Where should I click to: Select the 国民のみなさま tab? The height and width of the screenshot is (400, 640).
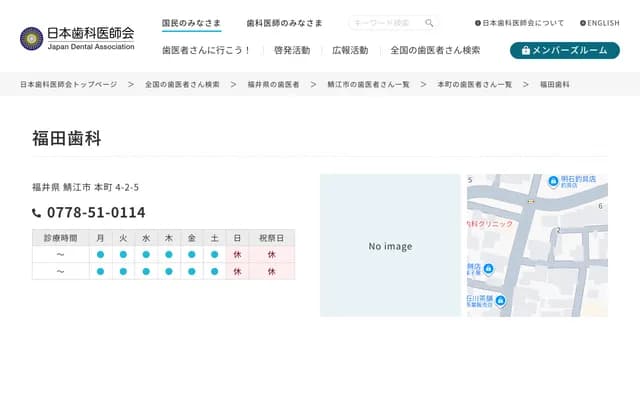pos(191,23)
